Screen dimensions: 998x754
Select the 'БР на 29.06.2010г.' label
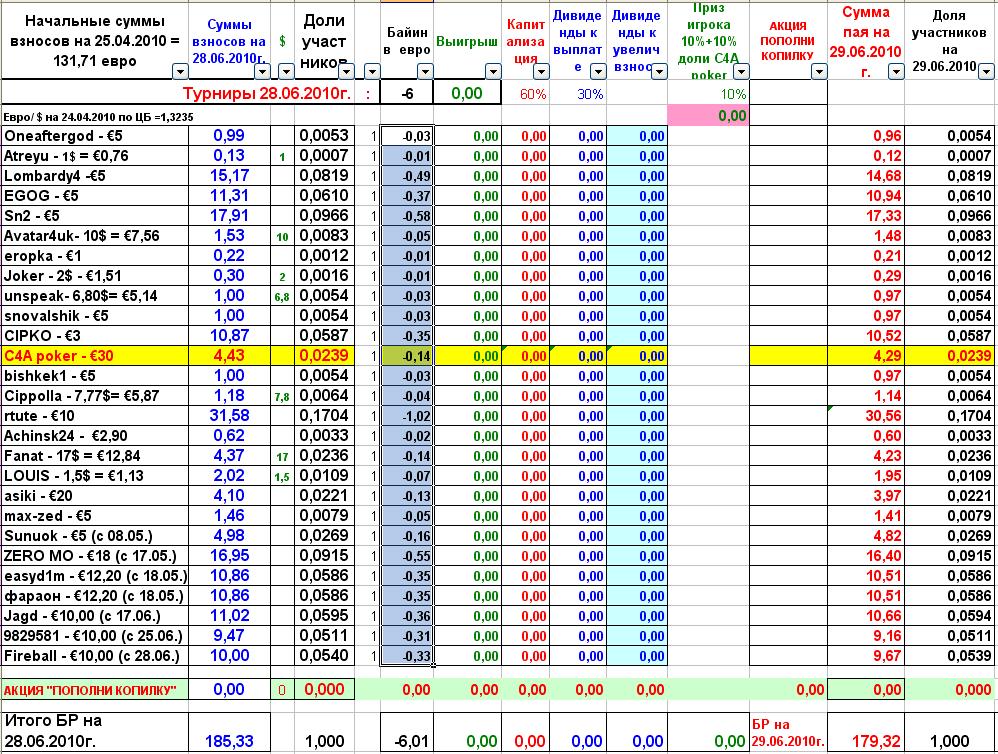click(788, 733)
